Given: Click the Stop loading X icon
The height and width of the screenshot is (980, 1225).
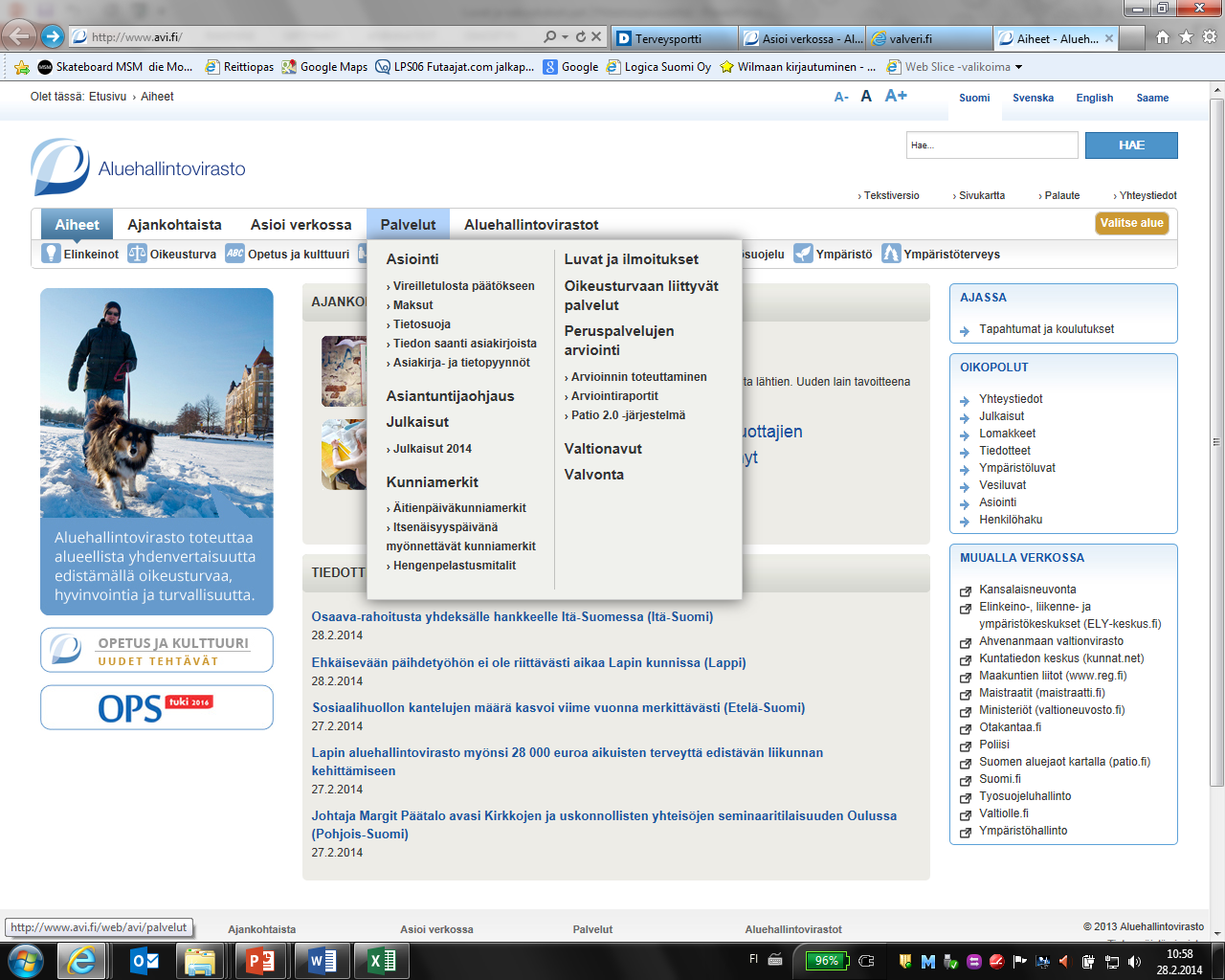Looking at the screenshot, I should pos(596,37).
